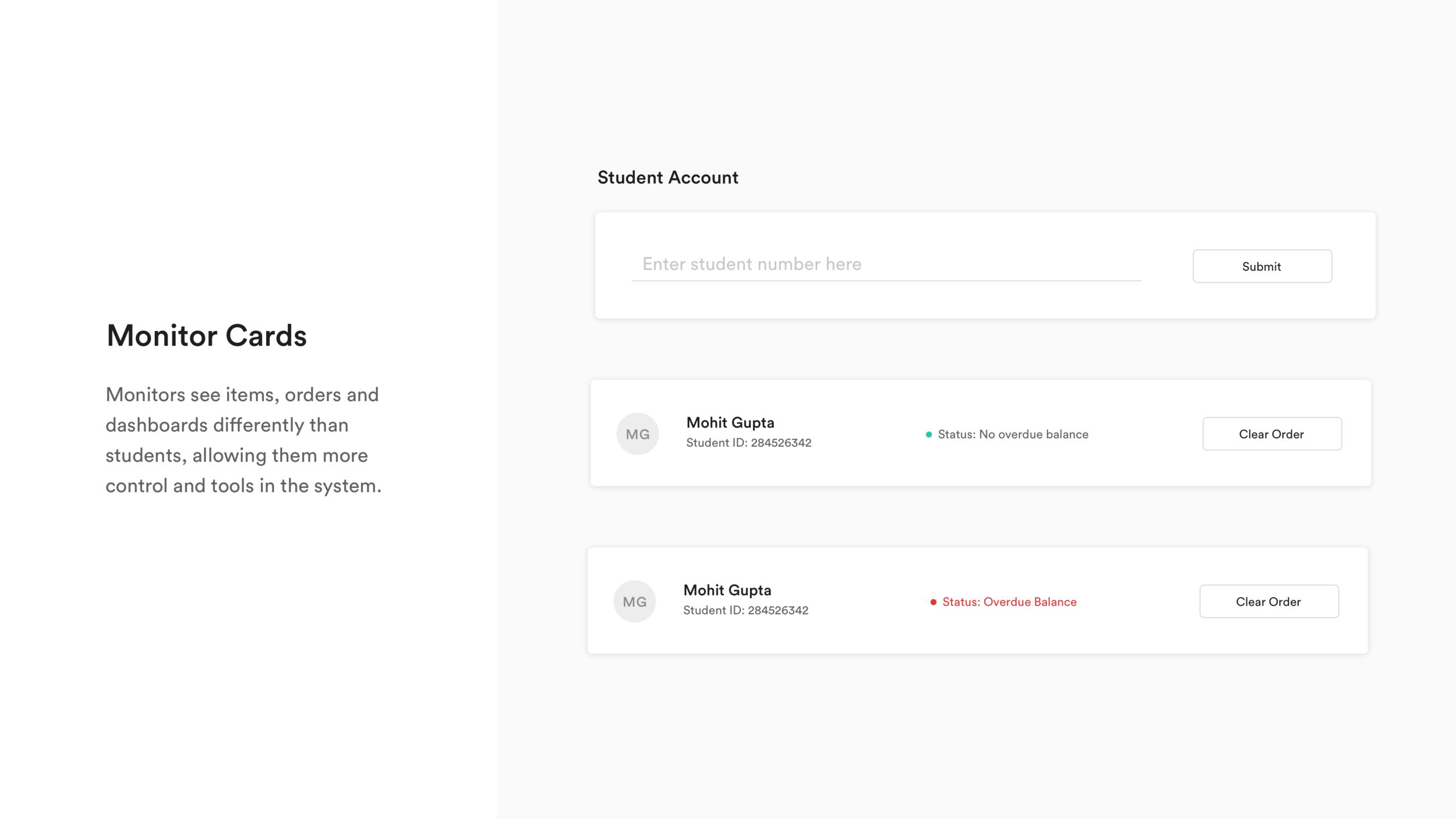Image resolution: width=1456 pixels, height=819 pixels.
Task: Click Mohit Gupta name in no-overdue card
Action: pos(730,423)
